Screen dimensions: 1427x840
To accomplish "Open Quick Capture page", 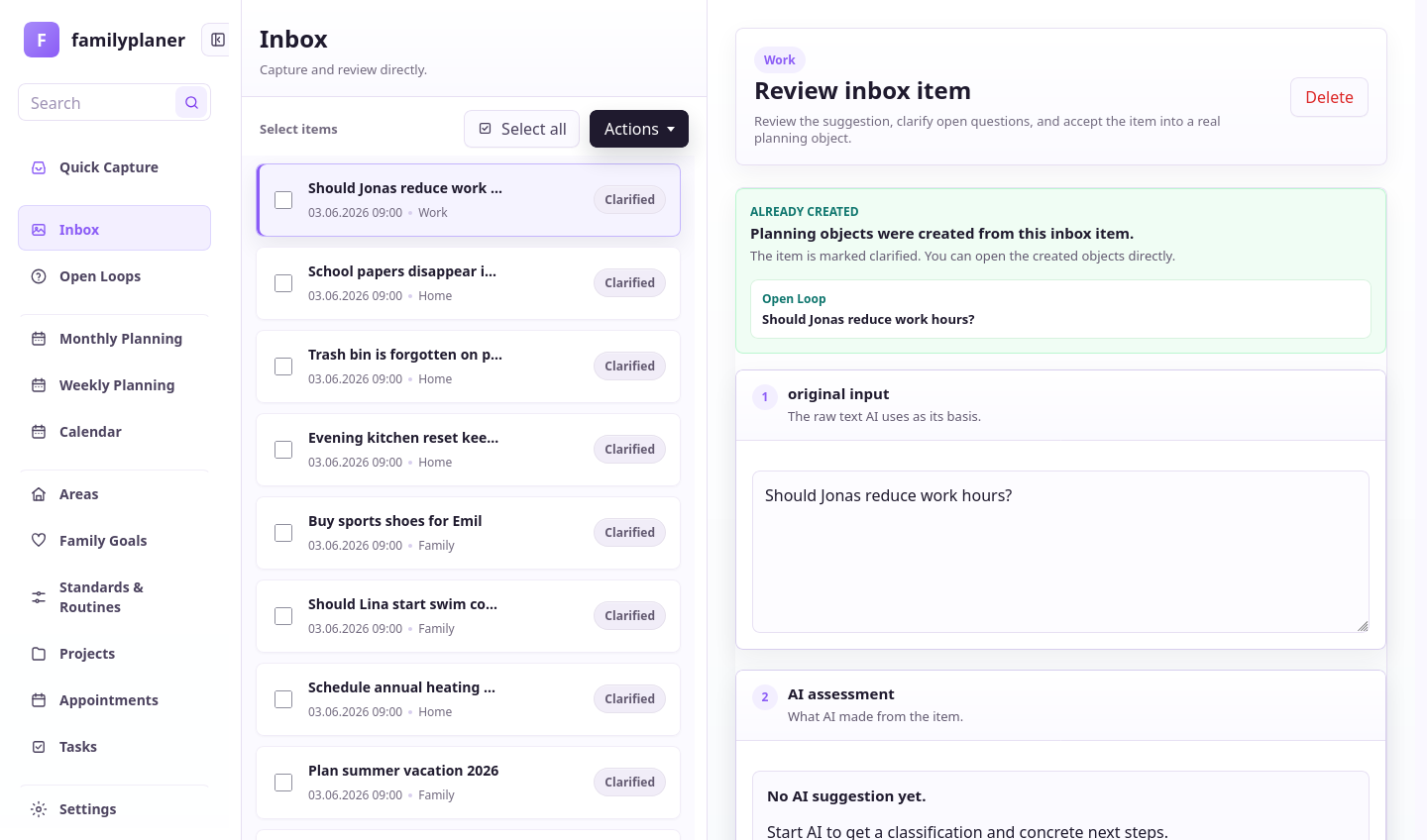I will coord(114,167).
